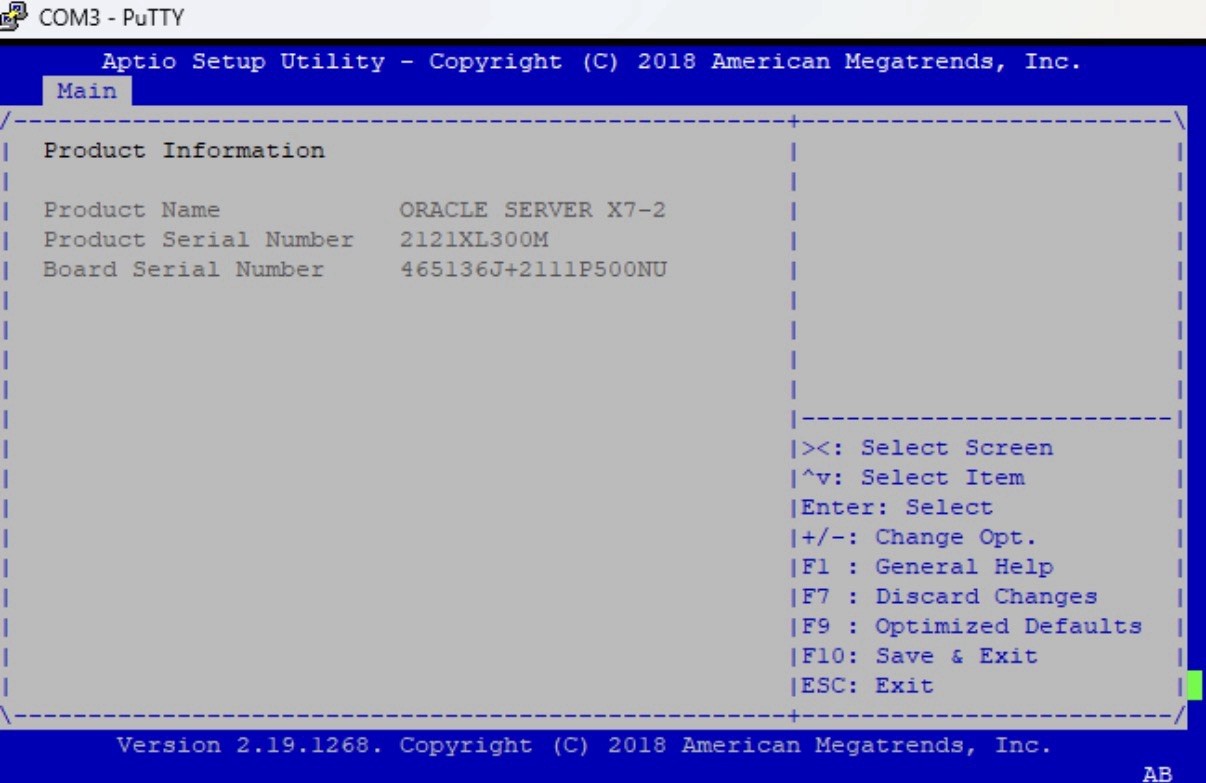
Task: Click the F7 Discard Changes line
Action: click(950, 597)
